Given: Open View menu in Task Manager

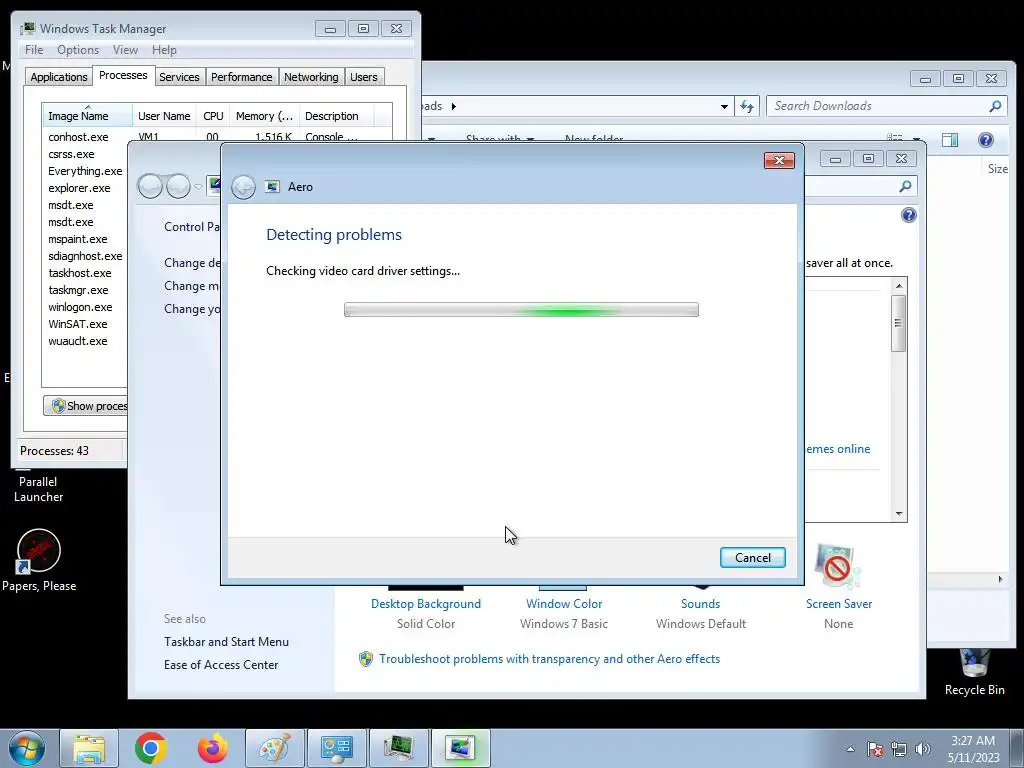Looking at the screenshot, I should pyautogui.click(x=125, y=50).
